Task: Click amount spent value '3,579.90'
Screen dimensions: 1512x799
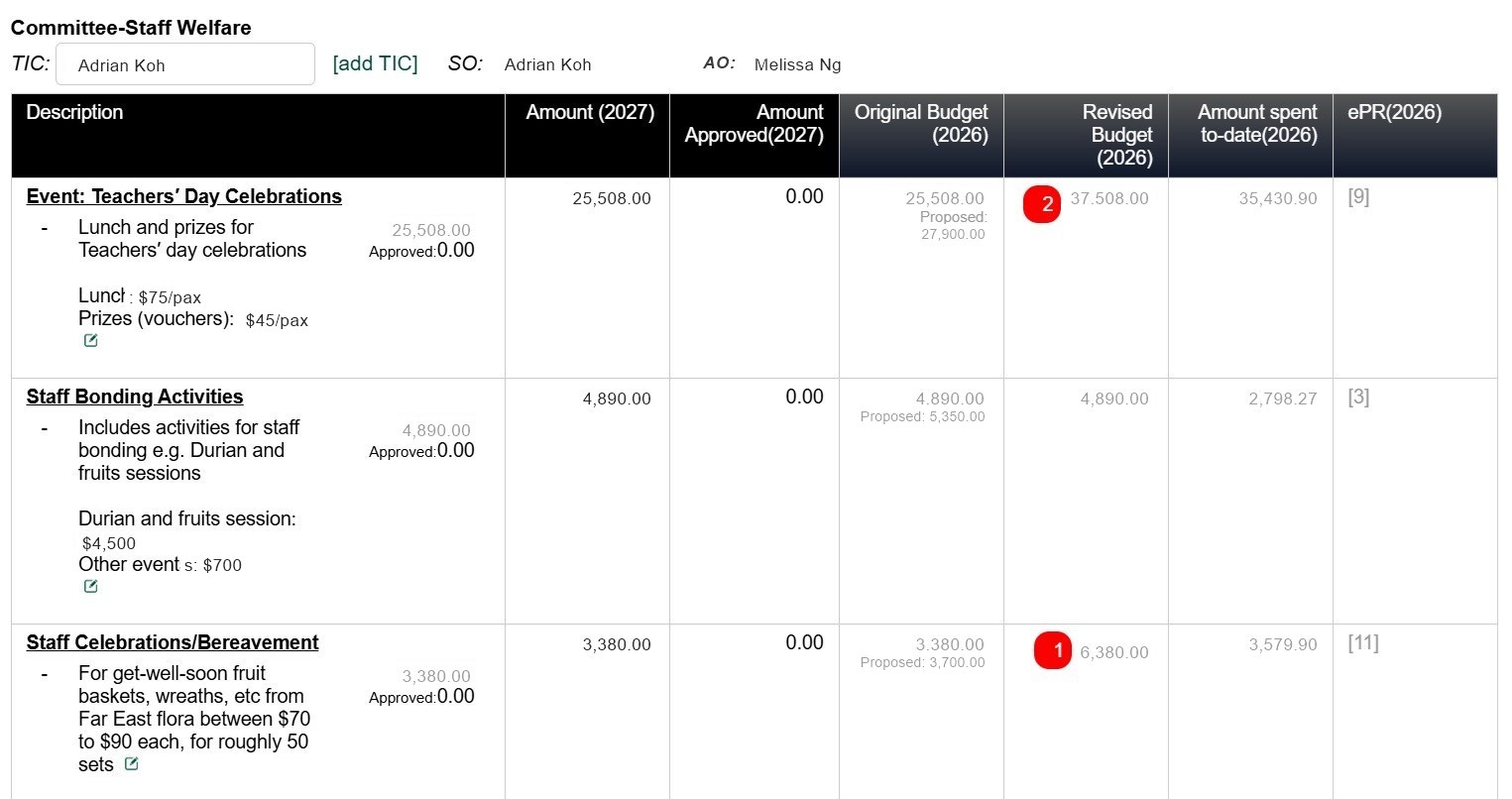Action: pos(1283,644)
